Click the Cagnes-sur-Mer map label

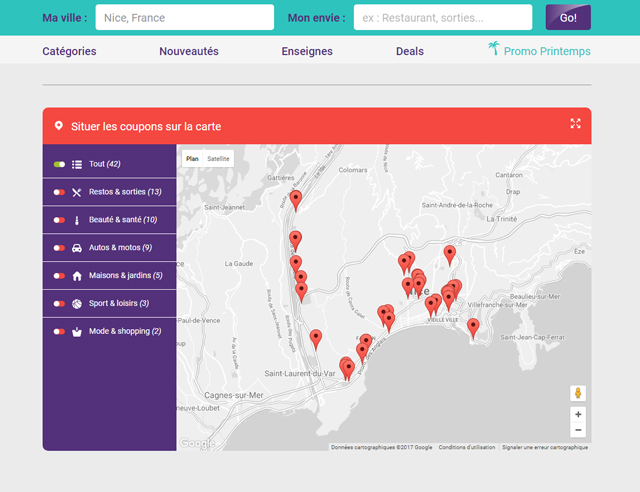point(234,395)
